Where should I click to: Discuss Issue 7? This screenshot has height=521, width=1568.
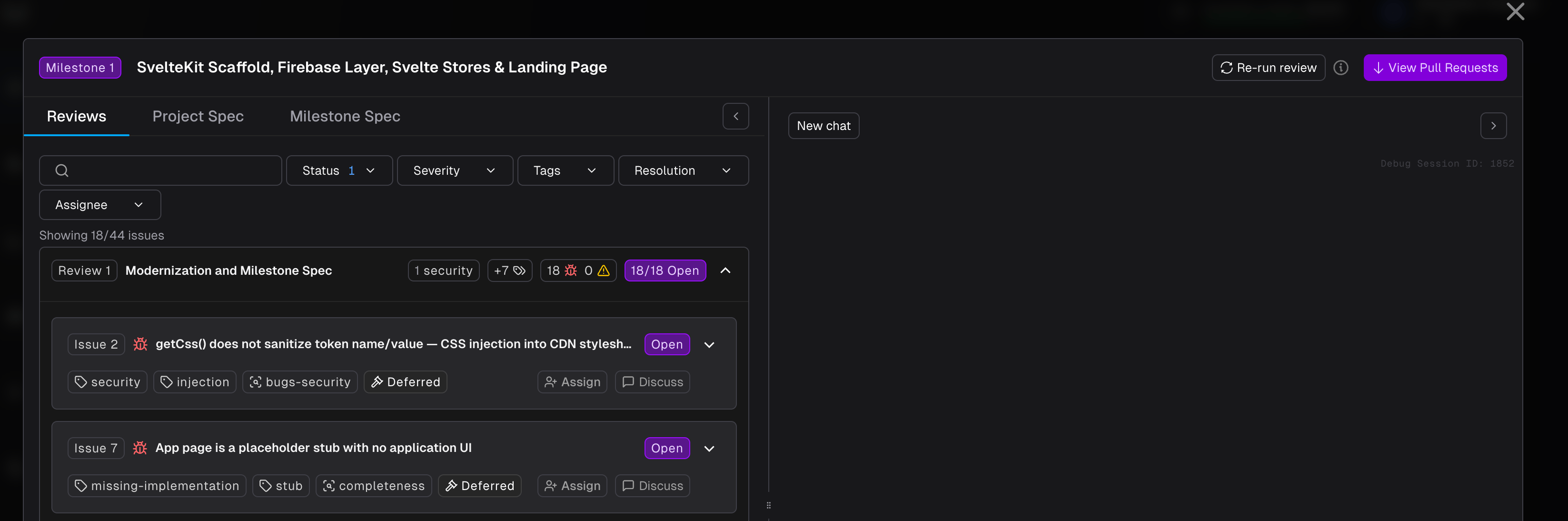(652, 486)
